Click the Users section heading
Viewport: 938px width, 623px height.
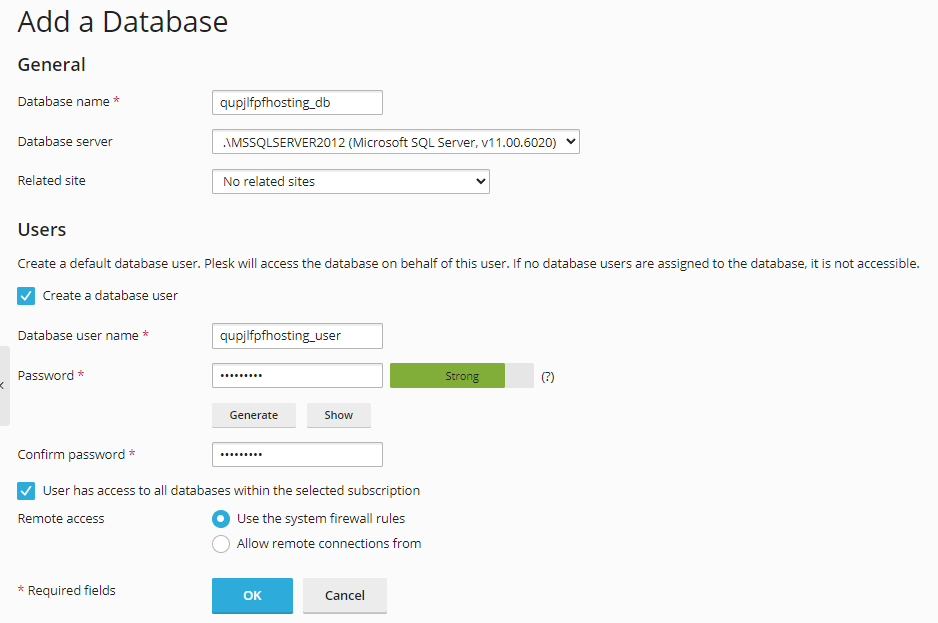click(x=42, y=230)
